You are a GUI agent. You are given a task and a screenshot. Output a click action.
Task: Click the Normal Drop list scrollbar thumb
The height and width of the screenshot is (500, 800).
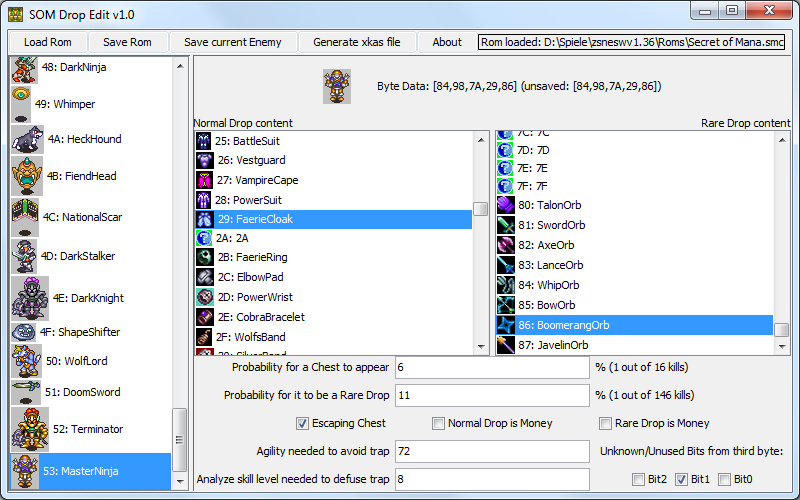(x=480, y=209)
